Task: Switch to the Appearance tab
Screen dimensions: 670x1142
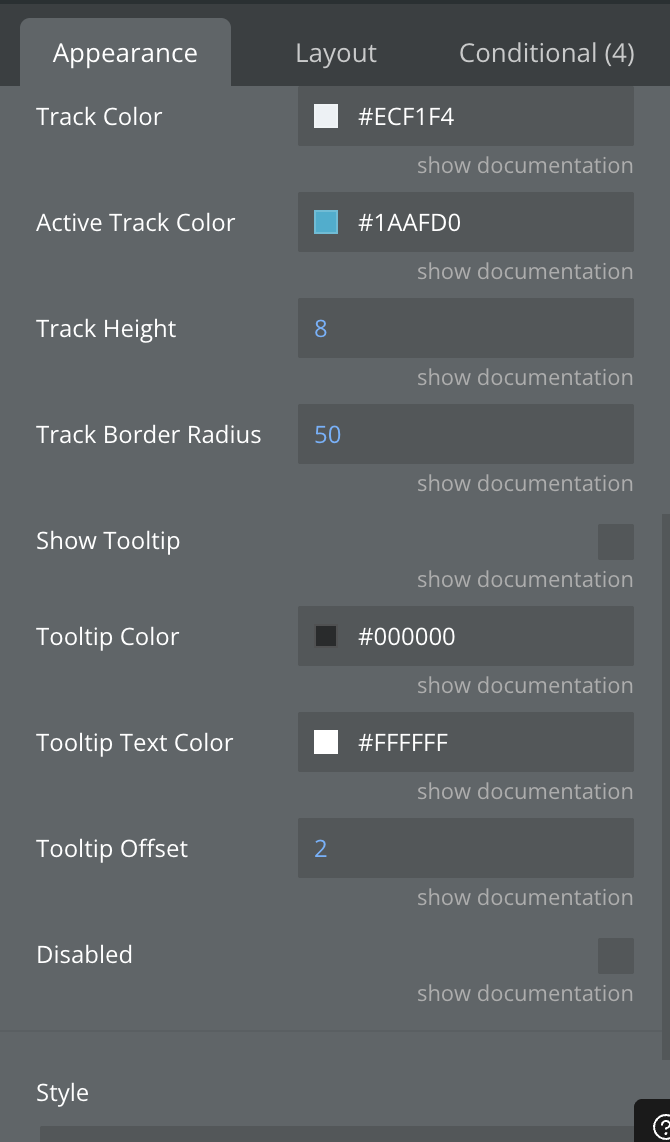Action: [125, 53]
